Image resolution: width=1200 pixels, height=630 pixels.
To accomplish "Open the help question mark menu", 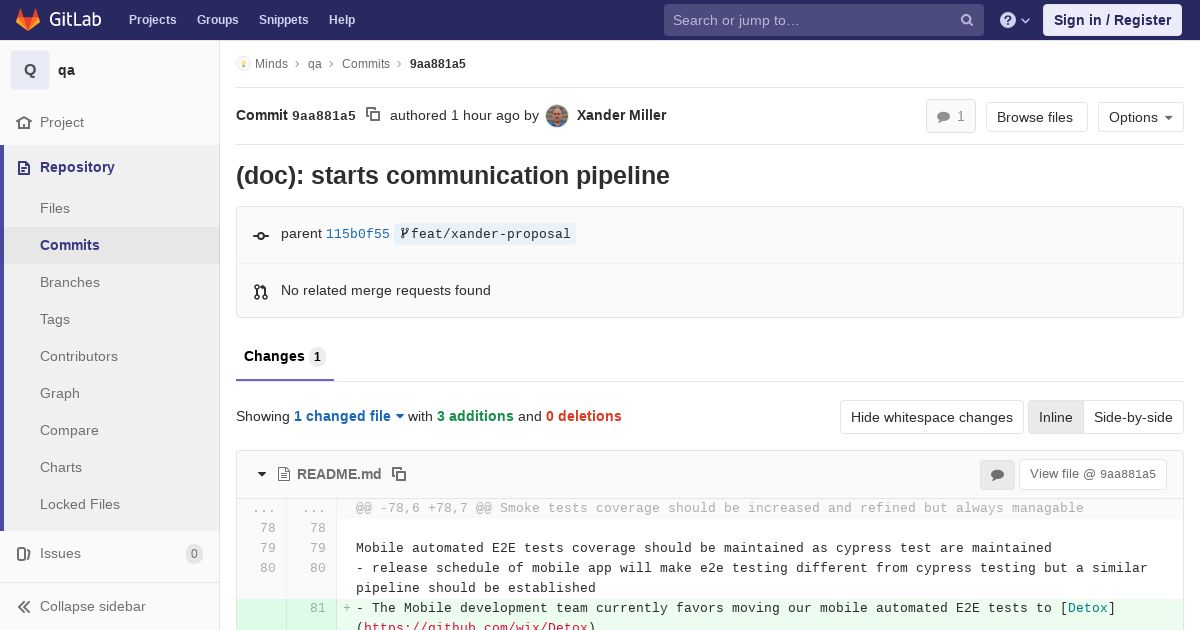I will (x=1015, y=20).
